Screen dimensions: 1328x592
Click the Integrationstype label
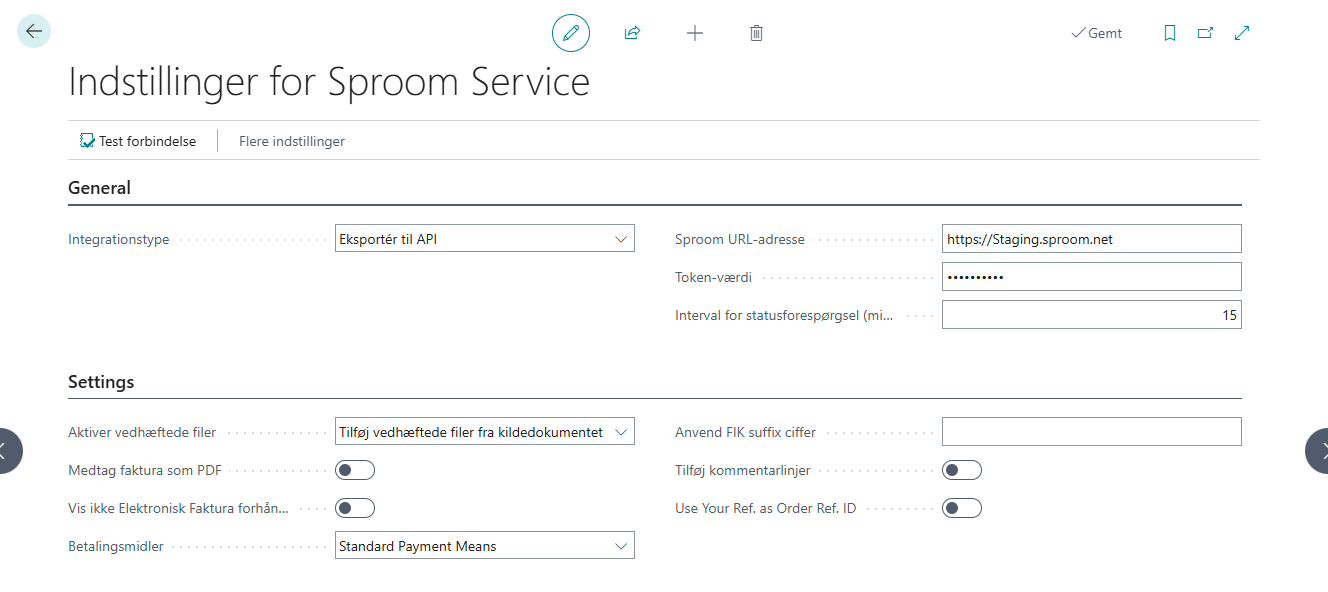coord(119,239)
